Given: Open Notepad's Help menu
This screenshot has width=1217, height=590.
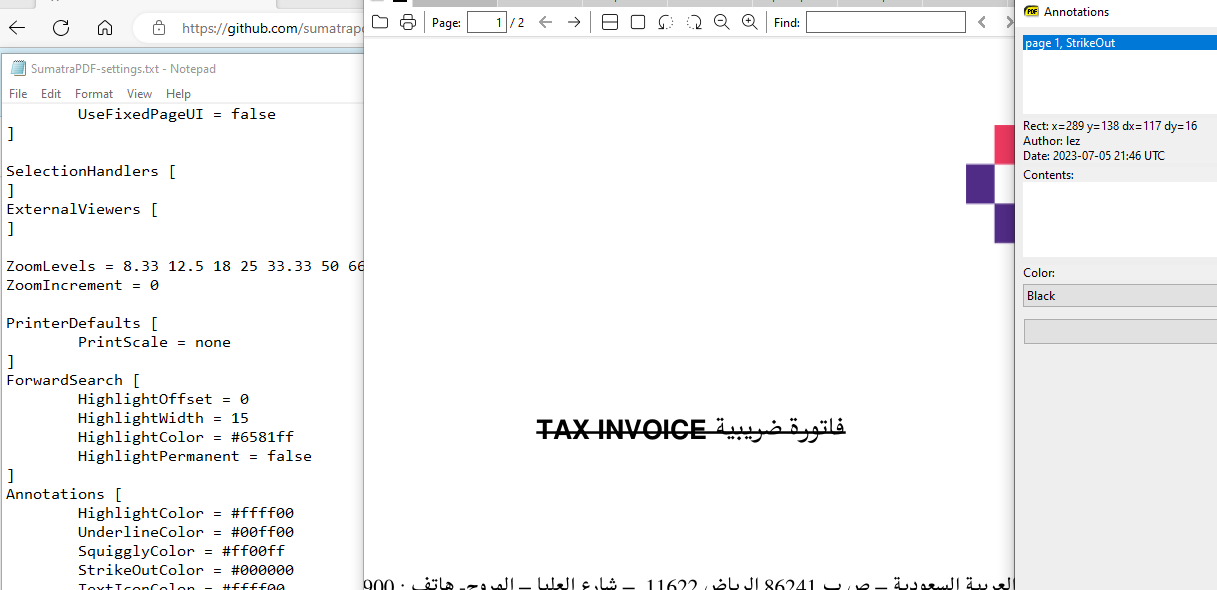Looking at the screenshot, I should (178, 93).
